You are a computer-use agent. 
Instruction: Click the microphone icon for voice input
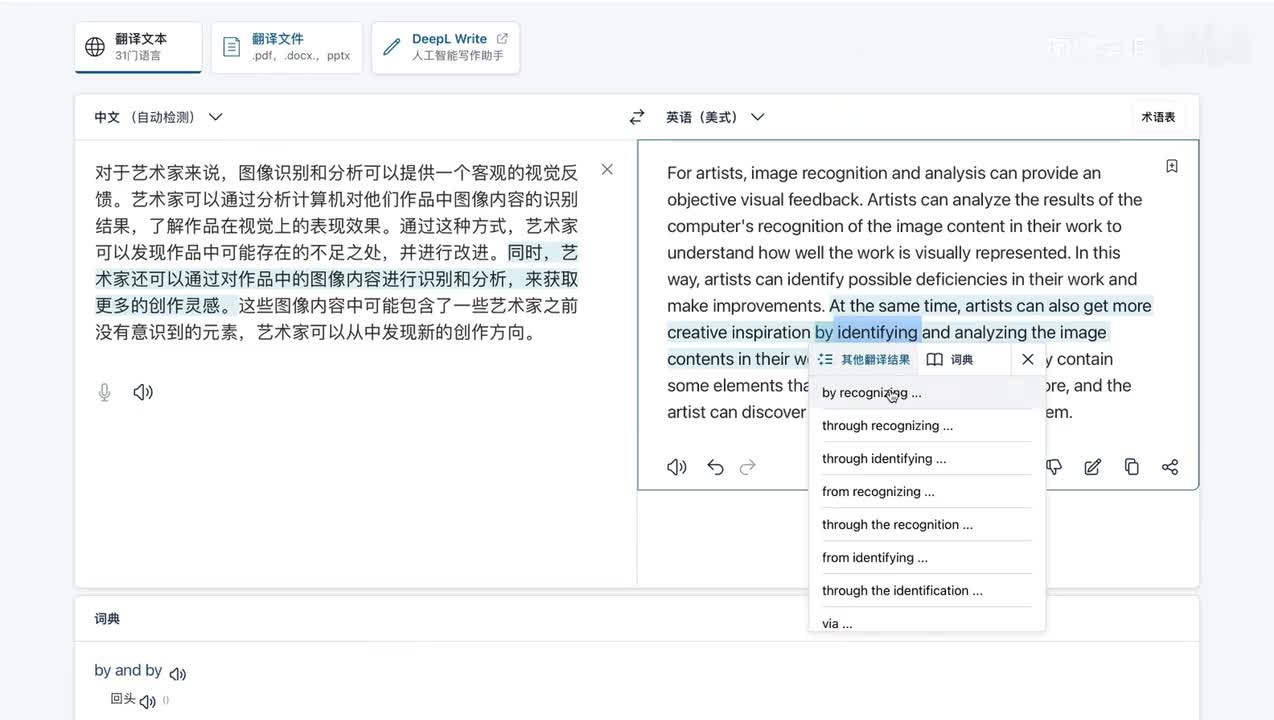[x=104, y=392]
